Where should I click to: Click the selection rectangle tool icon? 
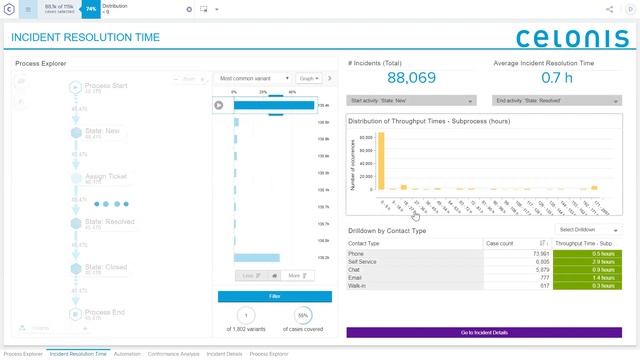204,9
